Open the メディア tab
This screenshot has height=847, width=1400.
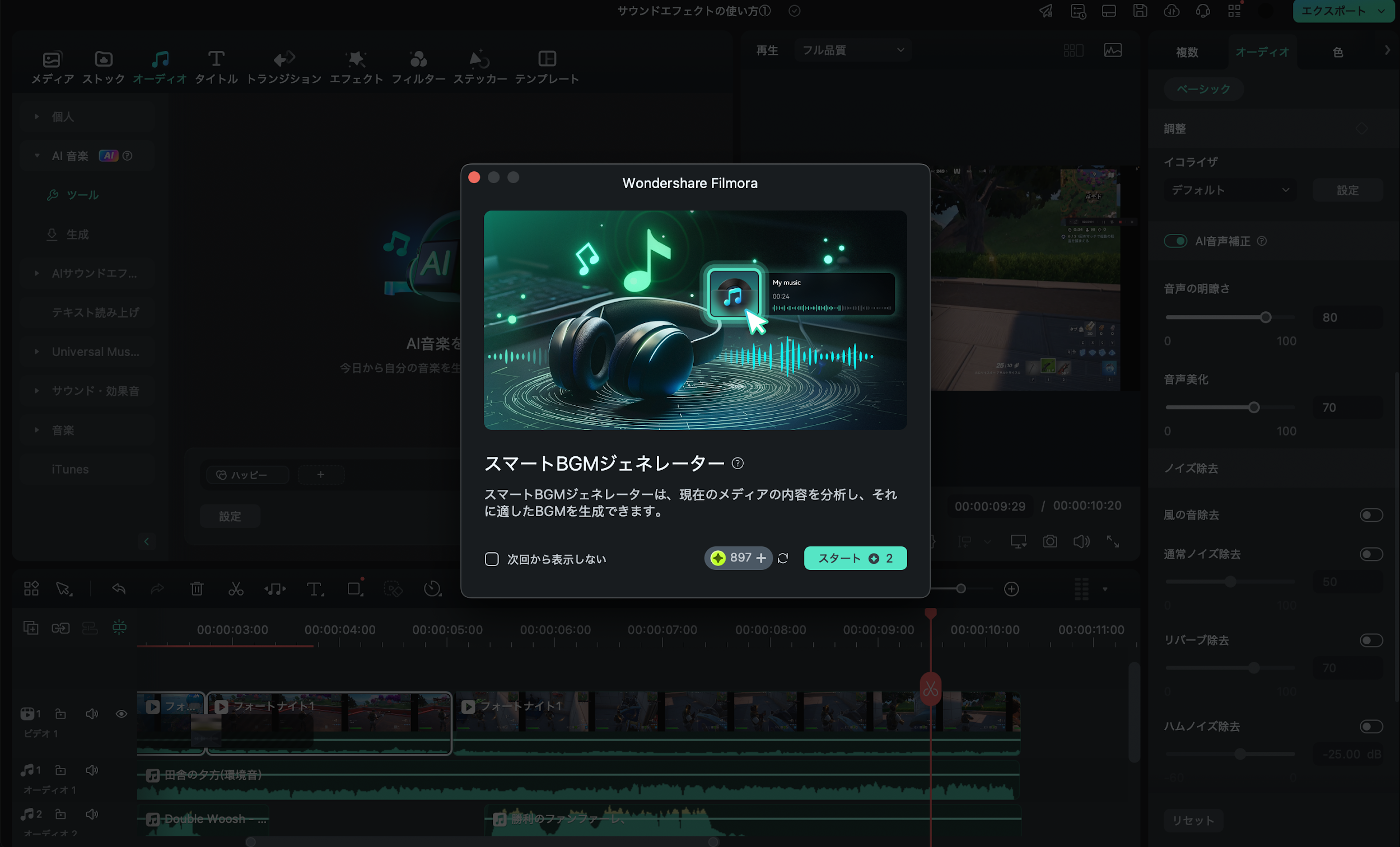(x=52, y=68)
